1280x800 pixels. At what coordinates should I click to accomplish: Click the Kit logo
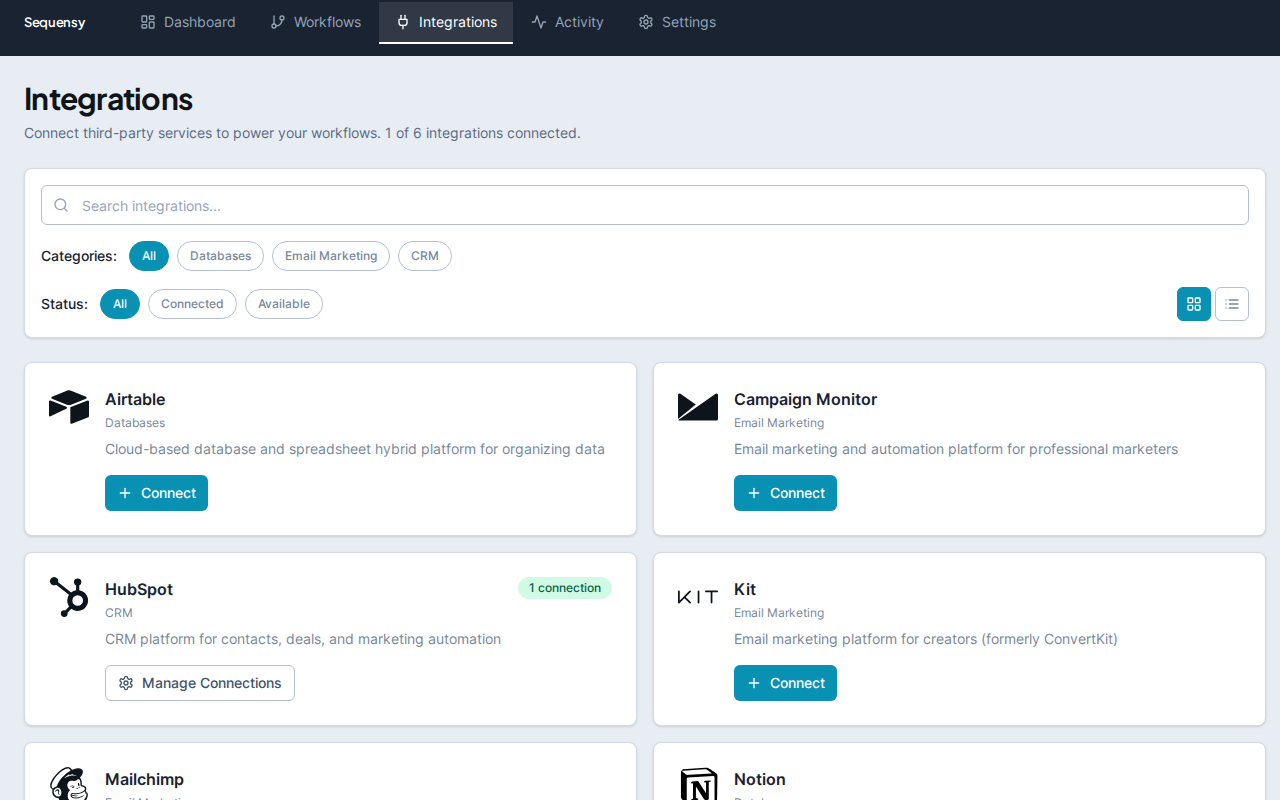[698, 597]
